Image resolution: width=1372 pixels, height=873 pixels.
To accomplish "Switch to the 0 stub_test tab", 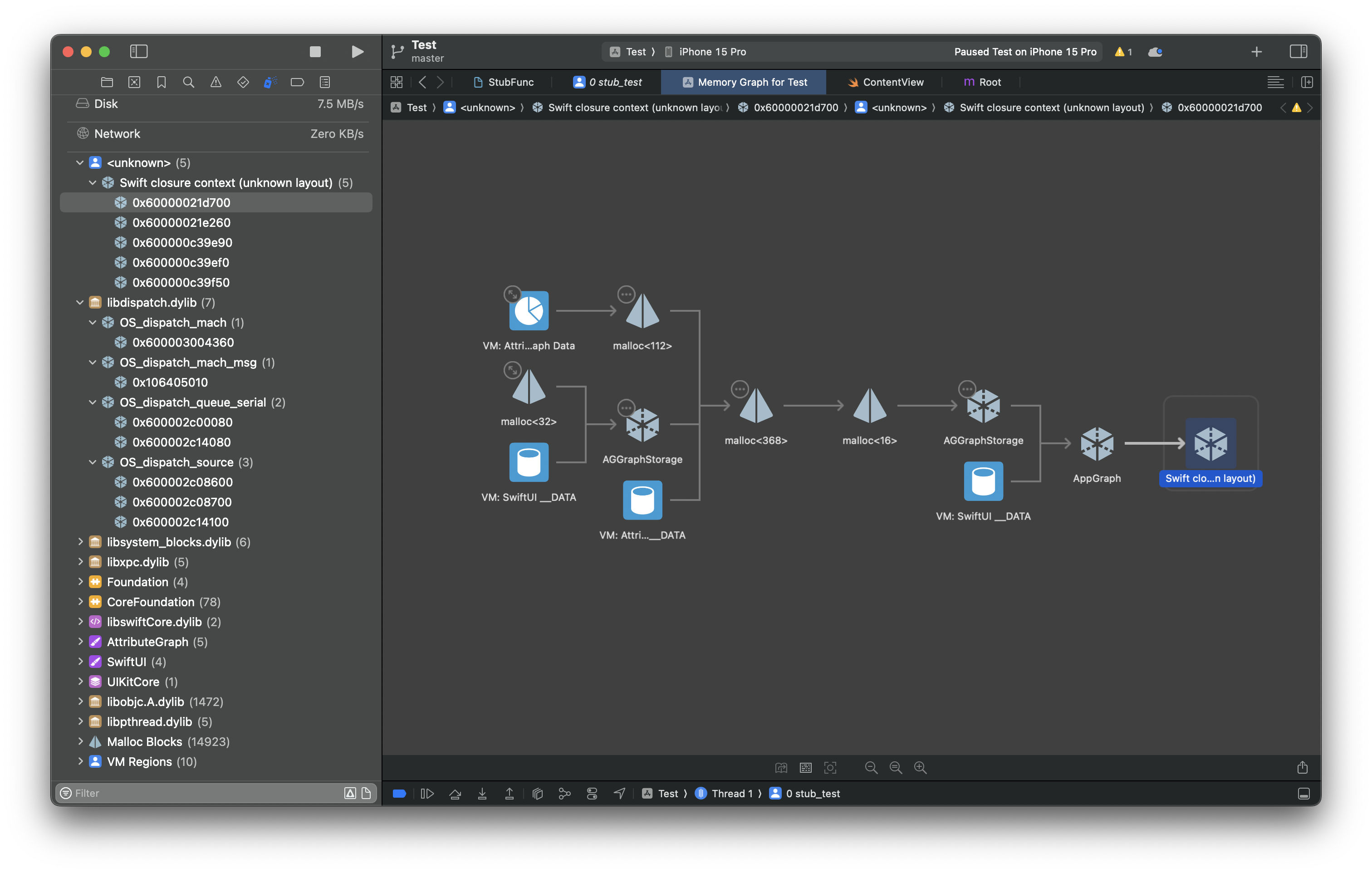I will coord(608,82).
